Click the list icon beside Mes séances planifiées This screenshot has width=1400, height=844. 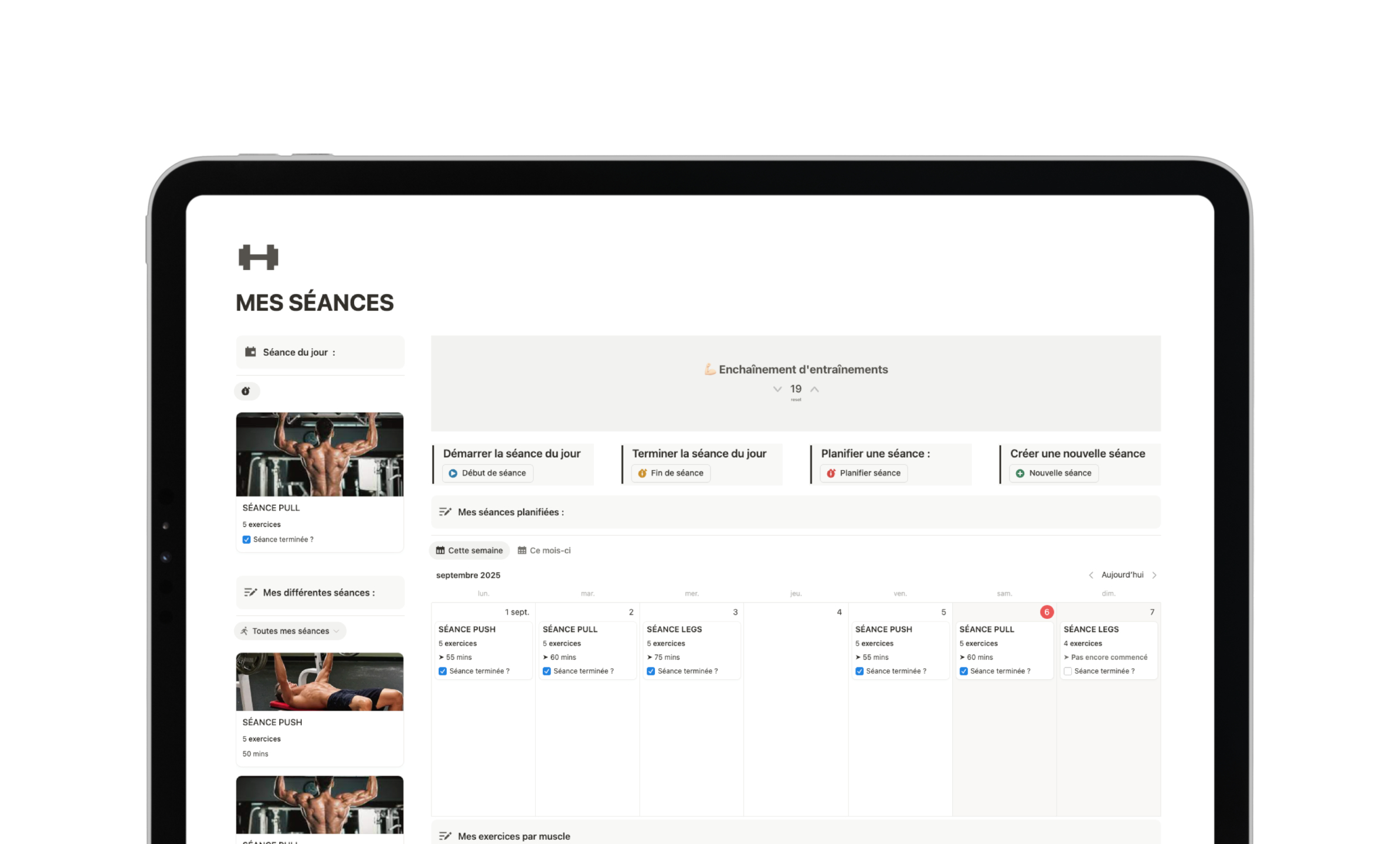pos(445,512)
